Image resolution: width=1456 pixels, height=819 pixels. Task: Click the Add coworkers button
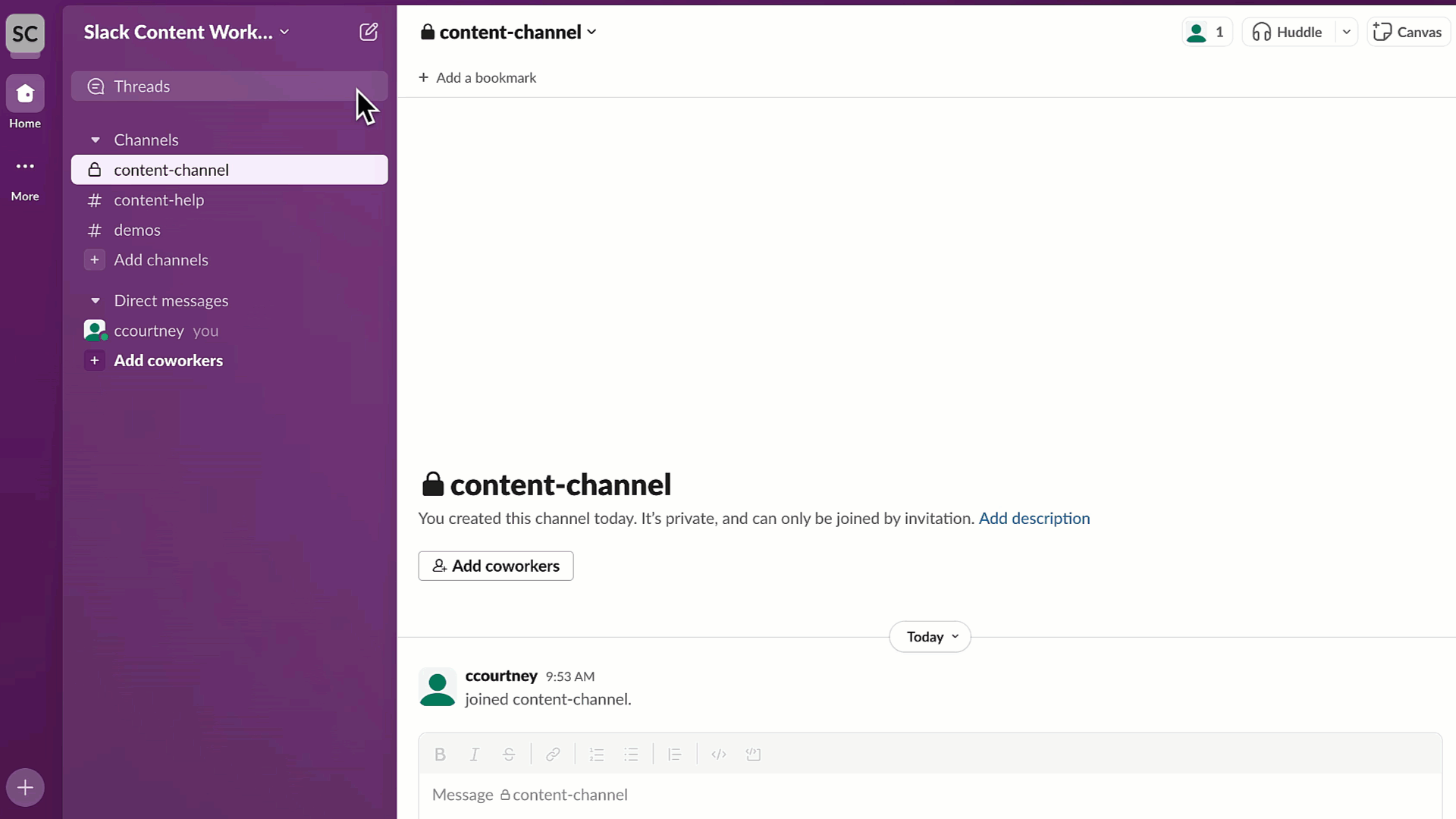tap(495, 565)
